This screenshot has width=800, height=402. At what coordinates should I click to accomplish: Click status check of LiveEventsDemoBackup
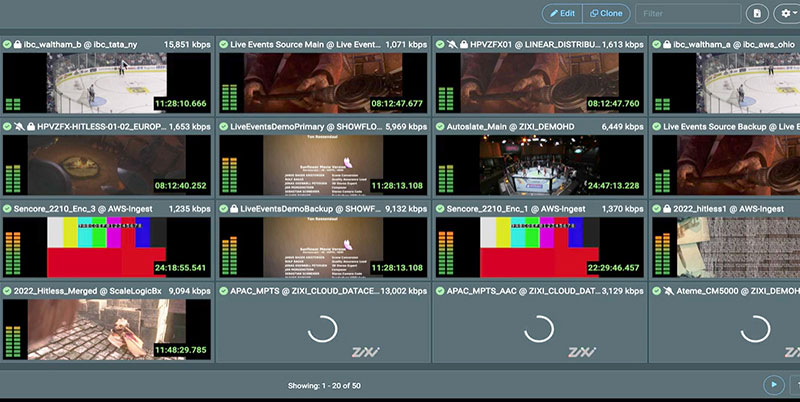pos(223,209)
